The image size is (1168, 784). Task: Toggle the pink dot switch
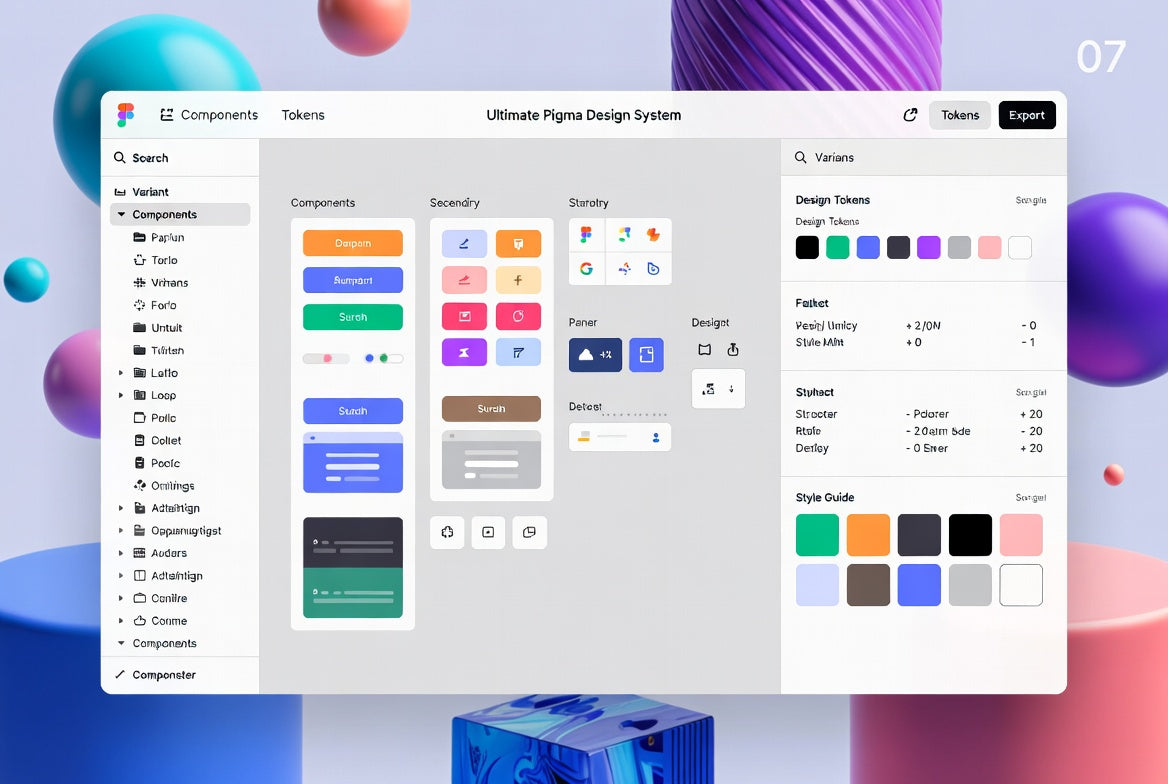tap(326, 358)
